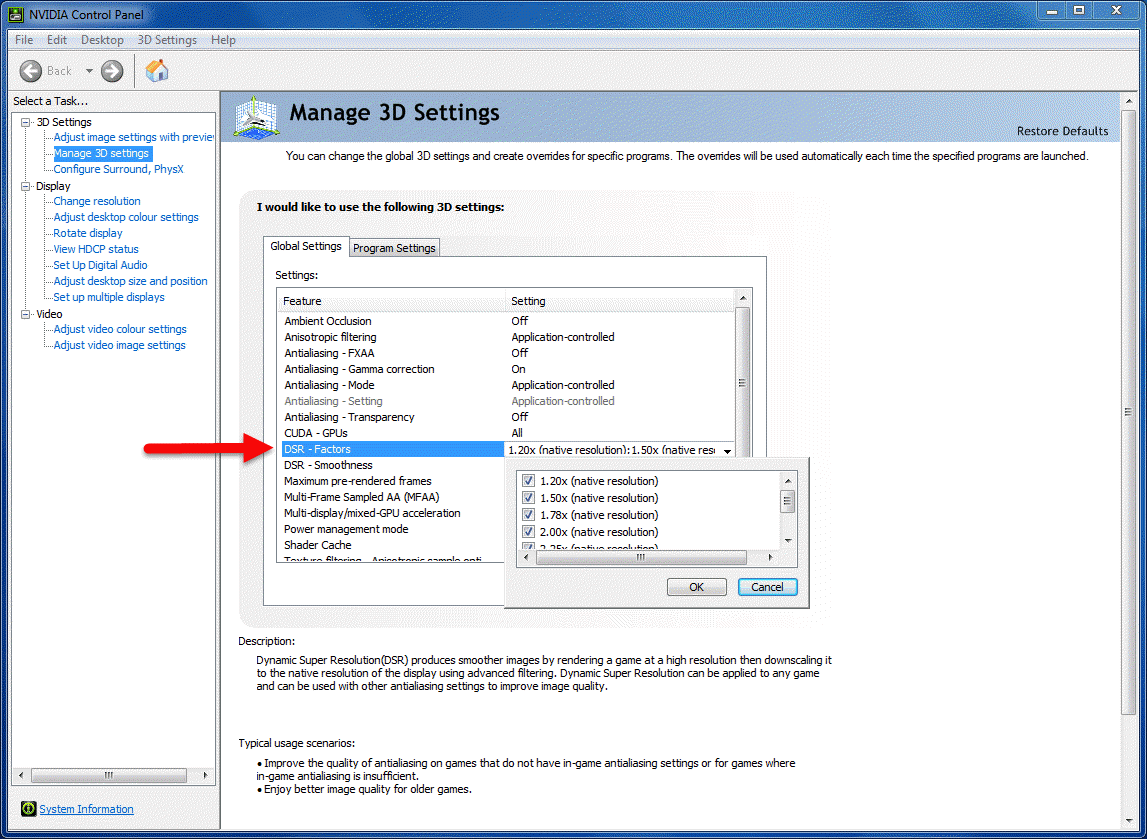The height and width of the screenshot is (839, 1147).
Task: Click the Restore Defaults link
Action: (x=1062, y=131)
